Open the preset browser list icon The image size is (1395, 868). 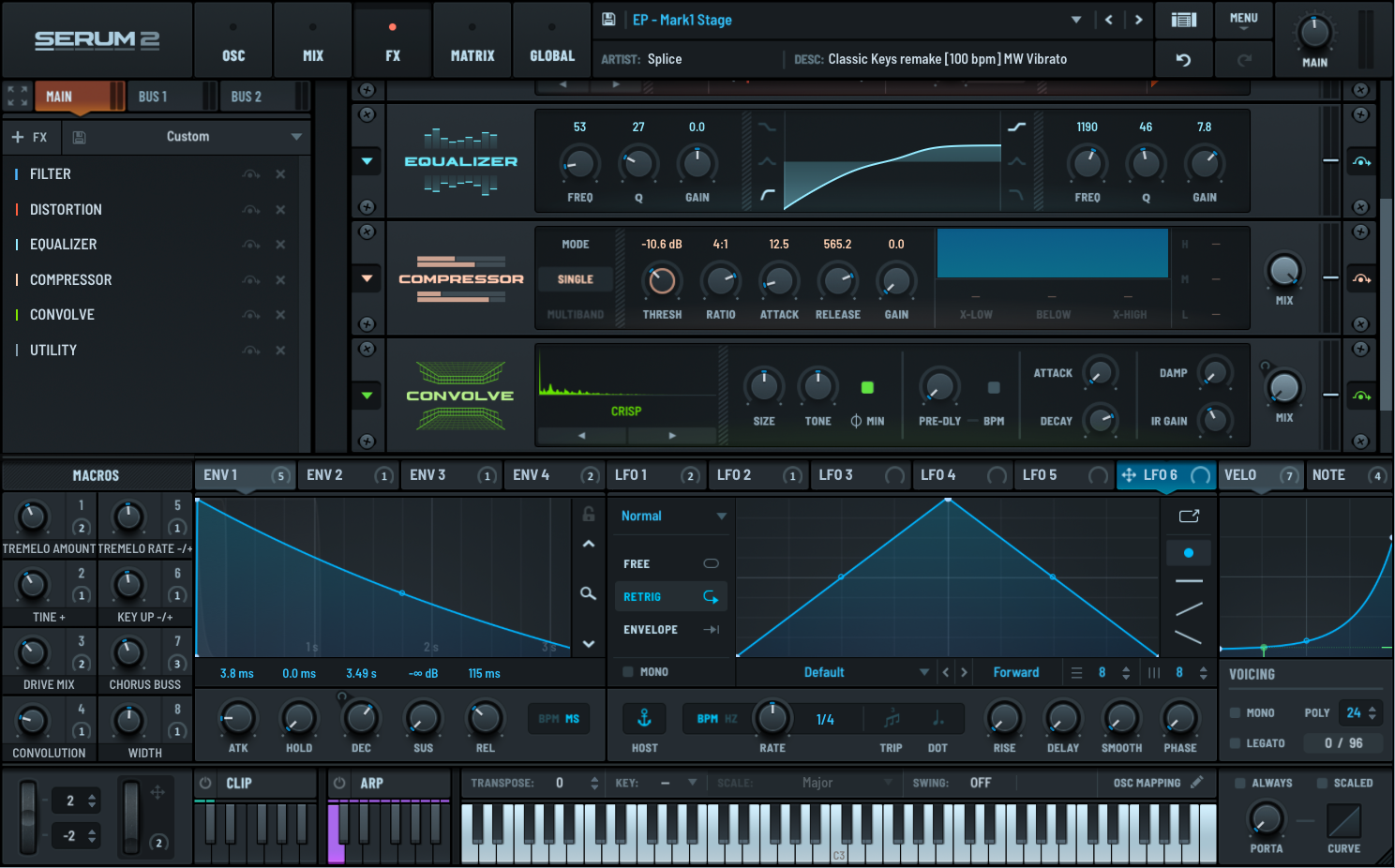point(1183,20)
